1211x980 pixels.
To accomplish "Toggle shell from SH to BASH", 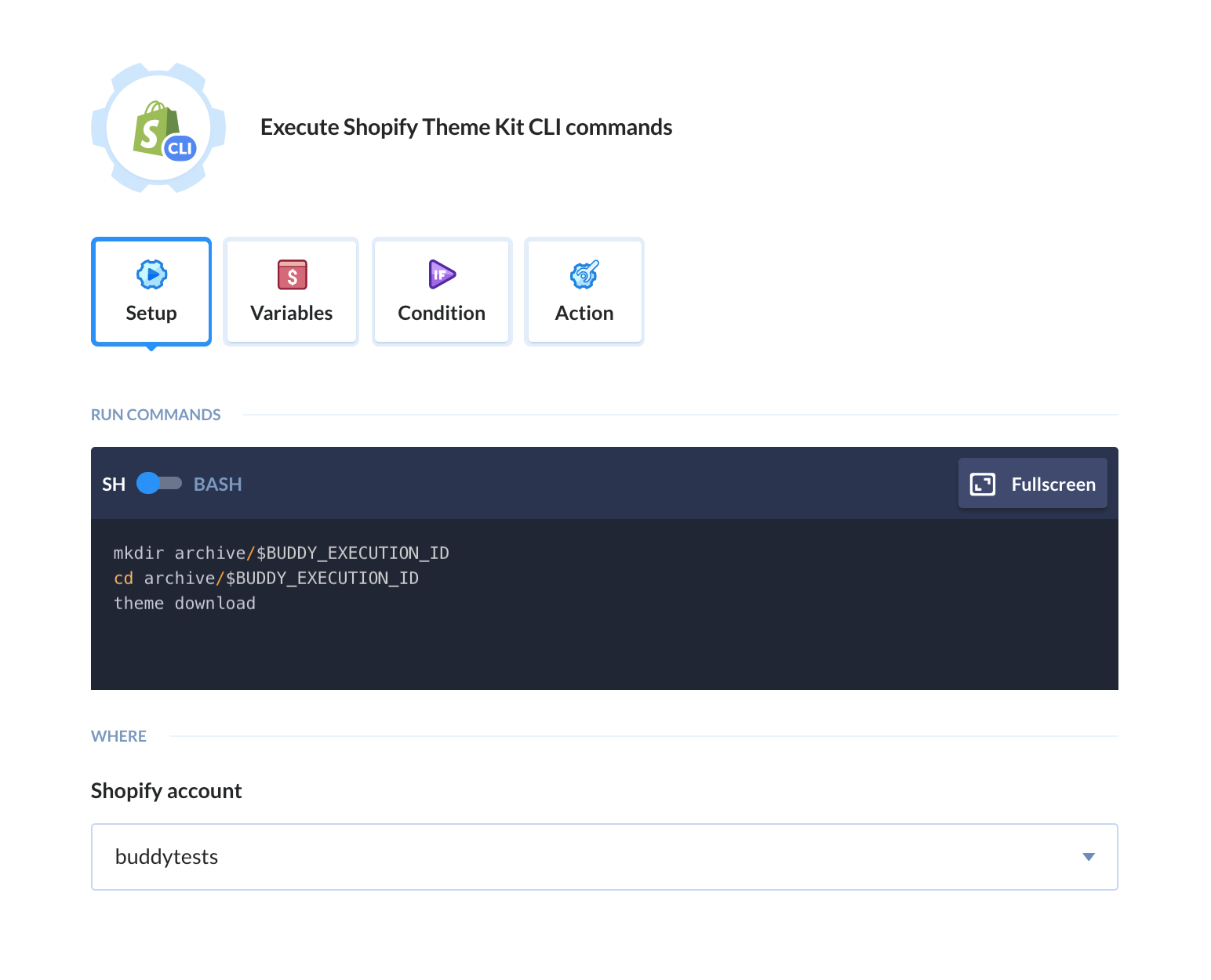I will [159, 484].
